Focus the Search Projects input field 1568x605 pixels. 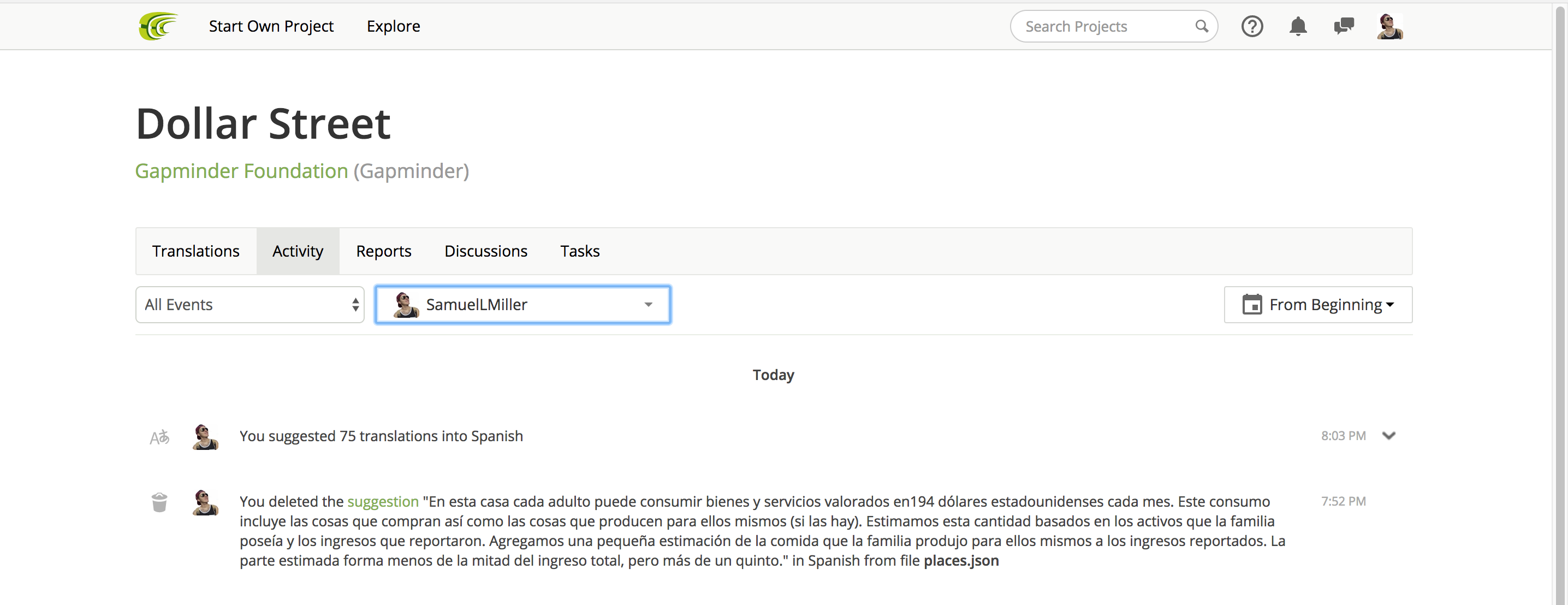tap(1114, 26)
